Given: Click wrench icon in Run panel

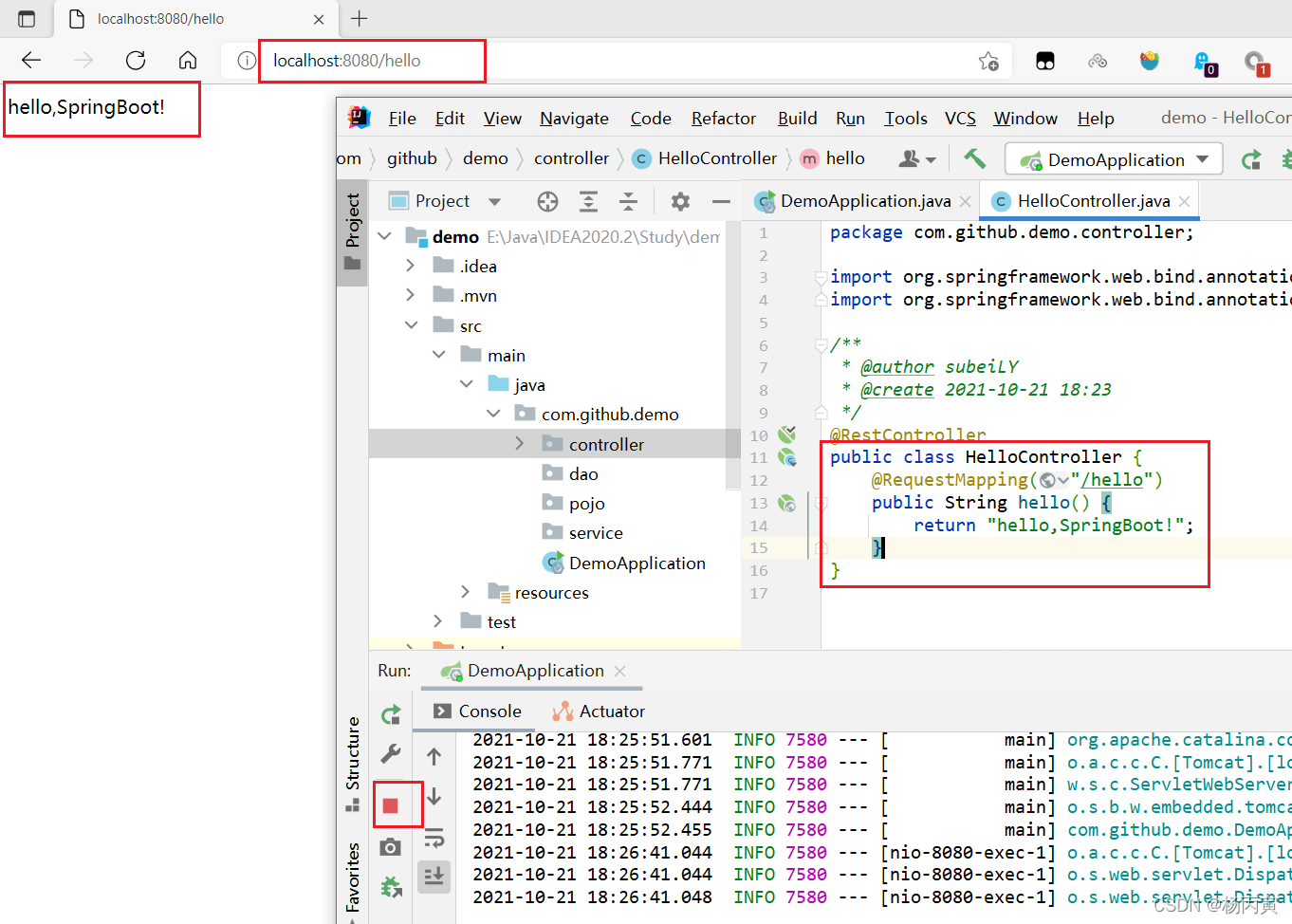Looking at the screenshot, I should pyautogui.click(x=391, y=754).
